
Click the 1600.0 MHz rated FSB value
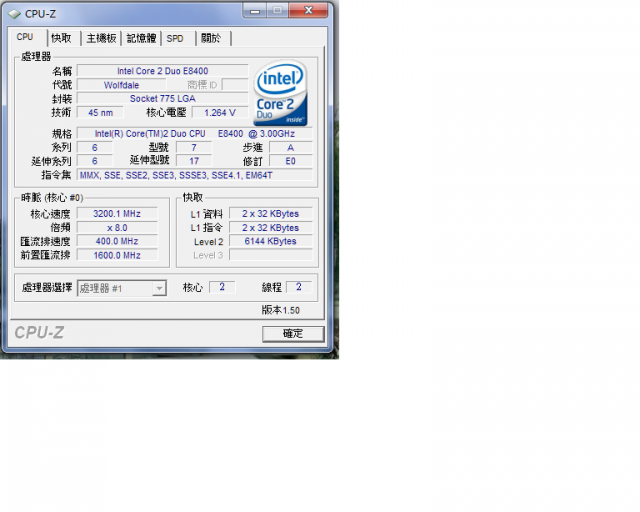(117, 256)
